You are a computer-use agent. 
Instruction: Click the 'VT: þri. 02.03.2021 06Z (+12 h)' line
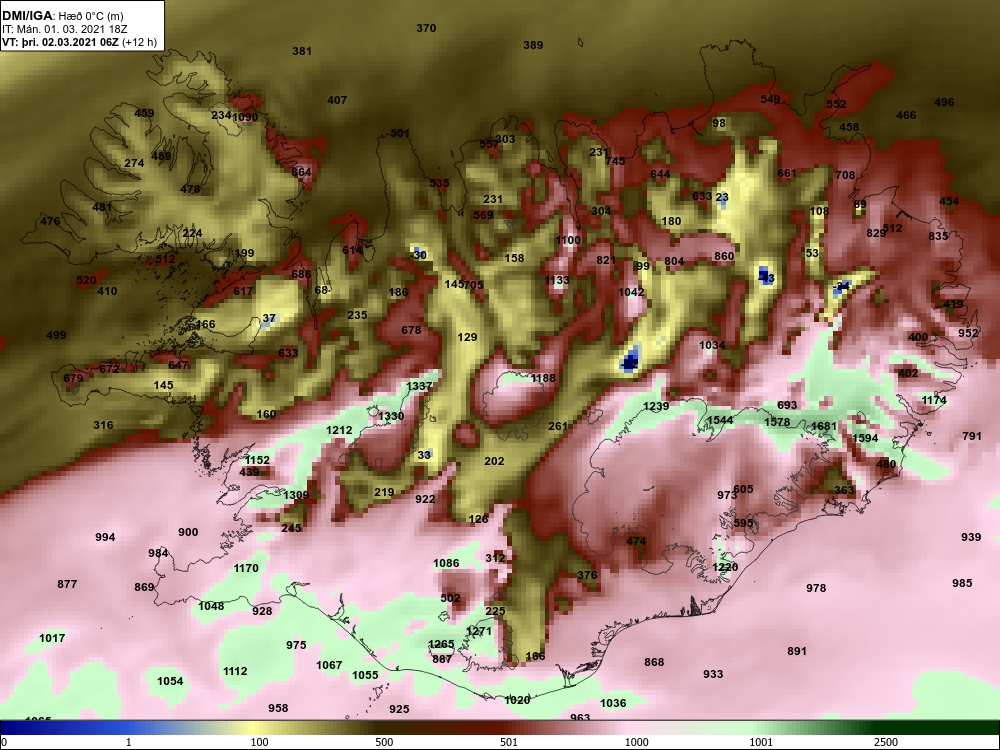(x=79, y=43)
